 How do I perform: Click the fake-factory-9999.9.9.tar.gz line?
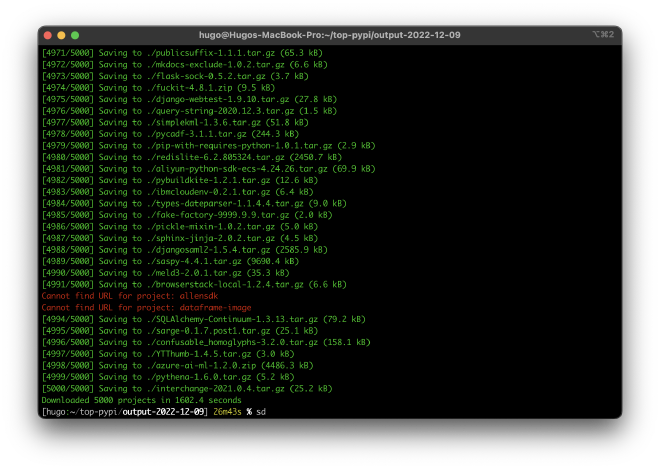pyautogui.click(x=187, y=215)
